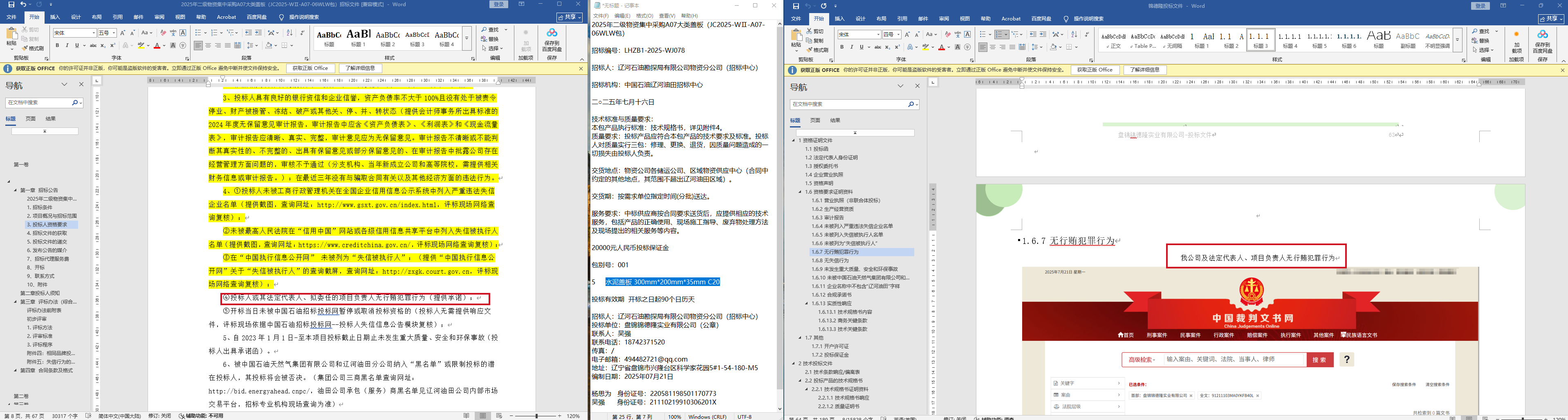Increase indent in 招标文件 Word ribbon
The width and height of the screenshot is (1568, 420).
[x=259, y=33]
